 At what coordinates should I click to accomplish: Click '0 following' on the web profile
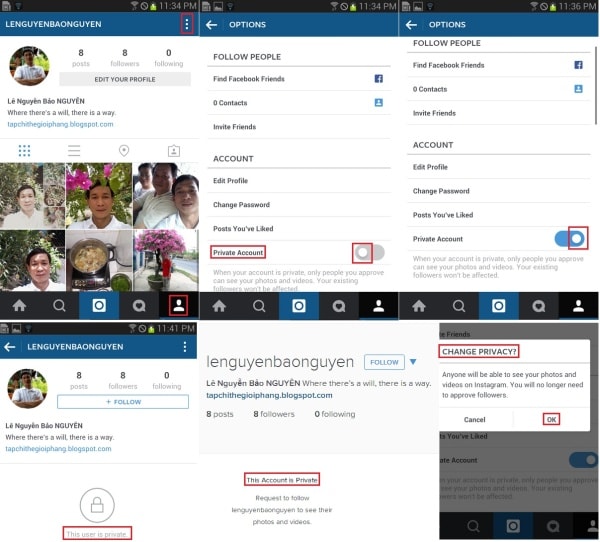(335, 414)
